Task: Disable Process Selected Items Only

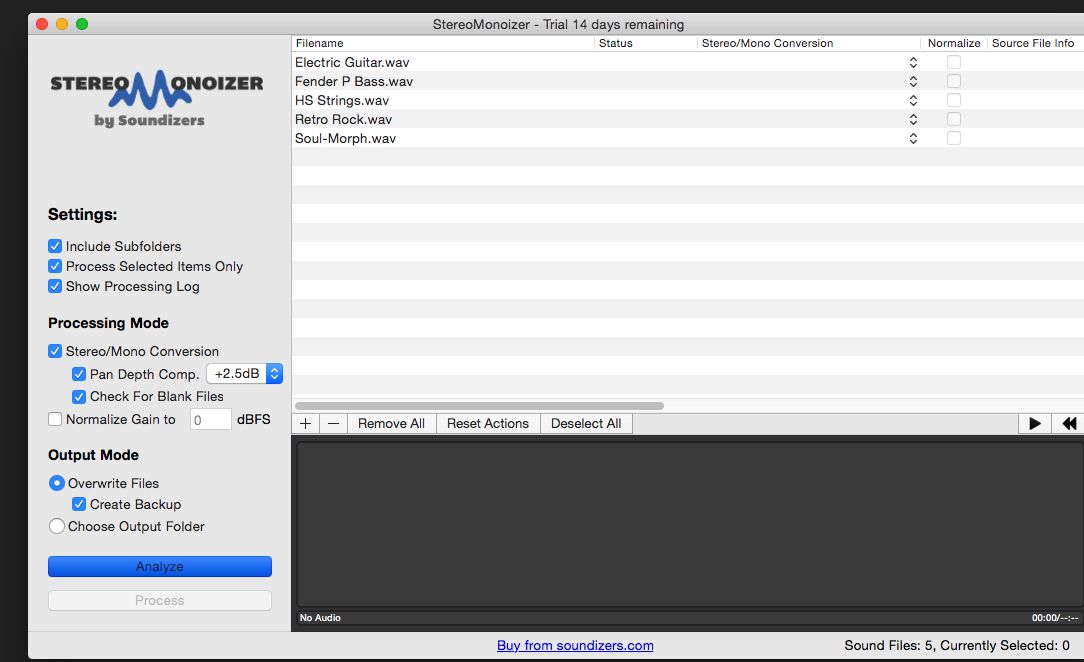Action: pos(55,266)
